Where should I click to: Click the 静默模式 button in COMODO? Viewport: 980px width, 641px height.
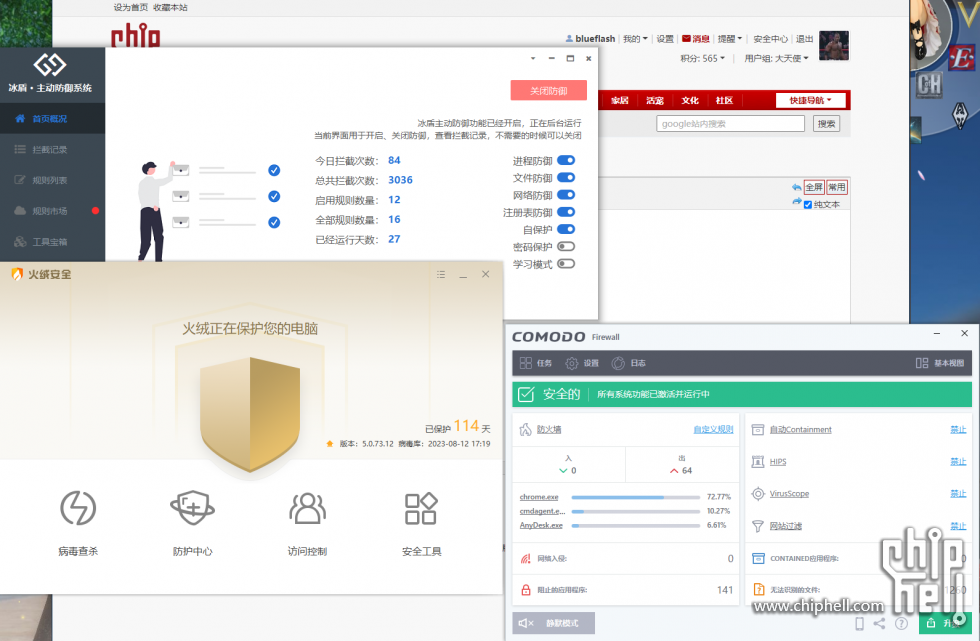point(554,623)
